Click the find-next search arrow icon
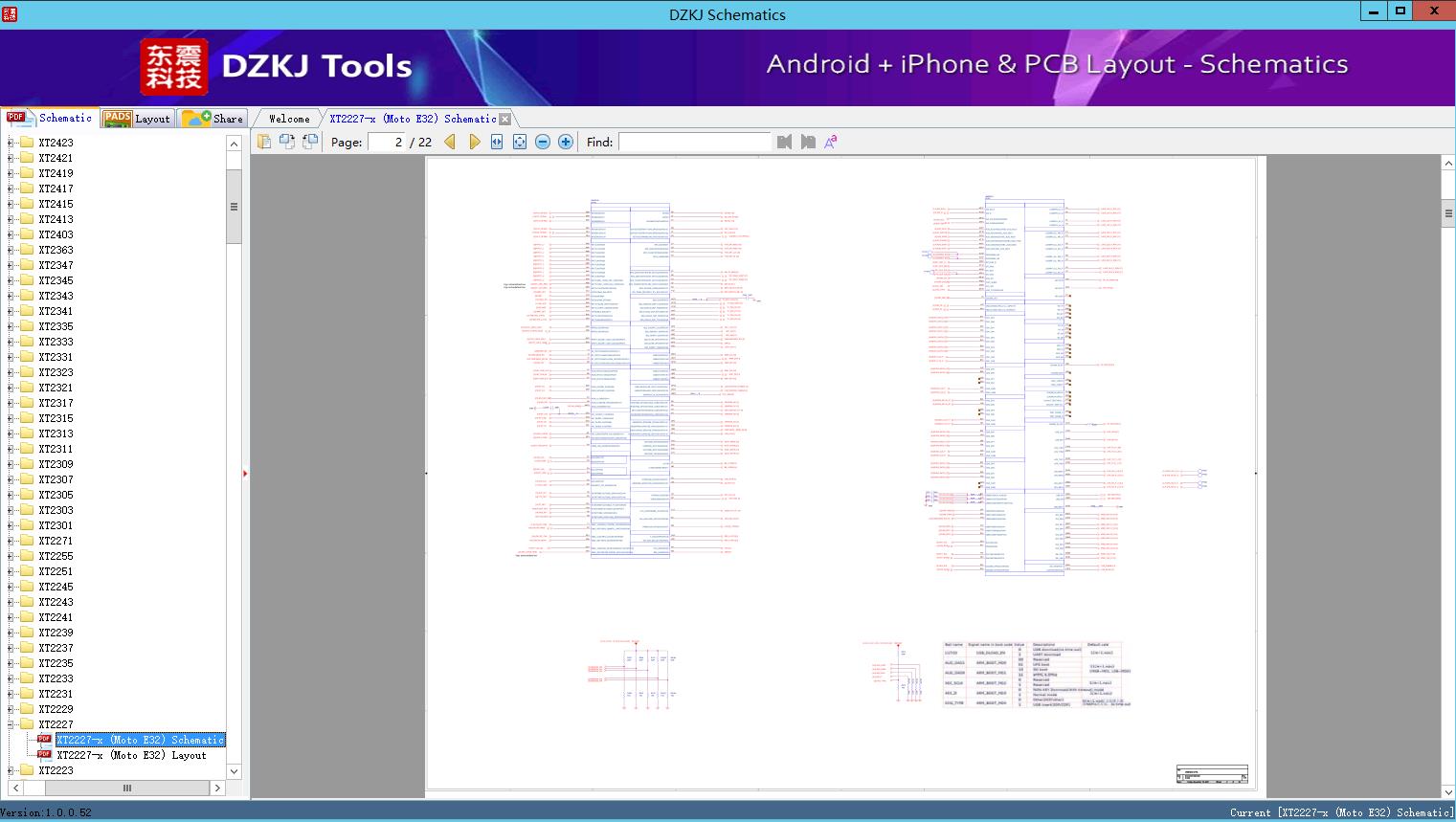The width and height of the screenshot is (1456, 822). click(805, 142)
